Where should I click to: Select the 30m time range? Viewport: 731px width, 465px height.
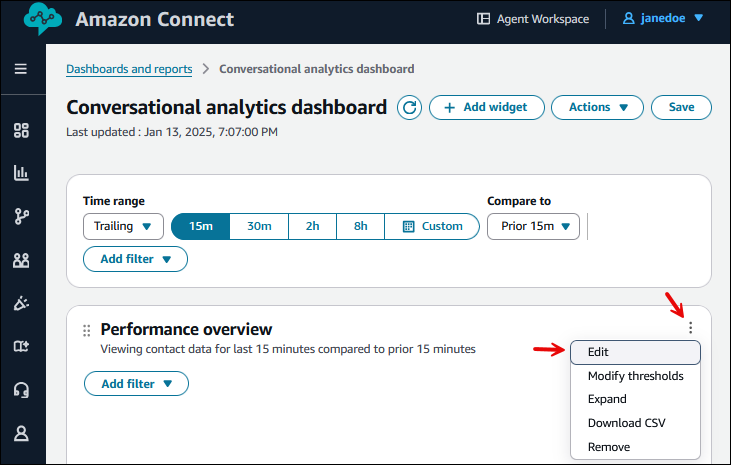coord(259,226)
